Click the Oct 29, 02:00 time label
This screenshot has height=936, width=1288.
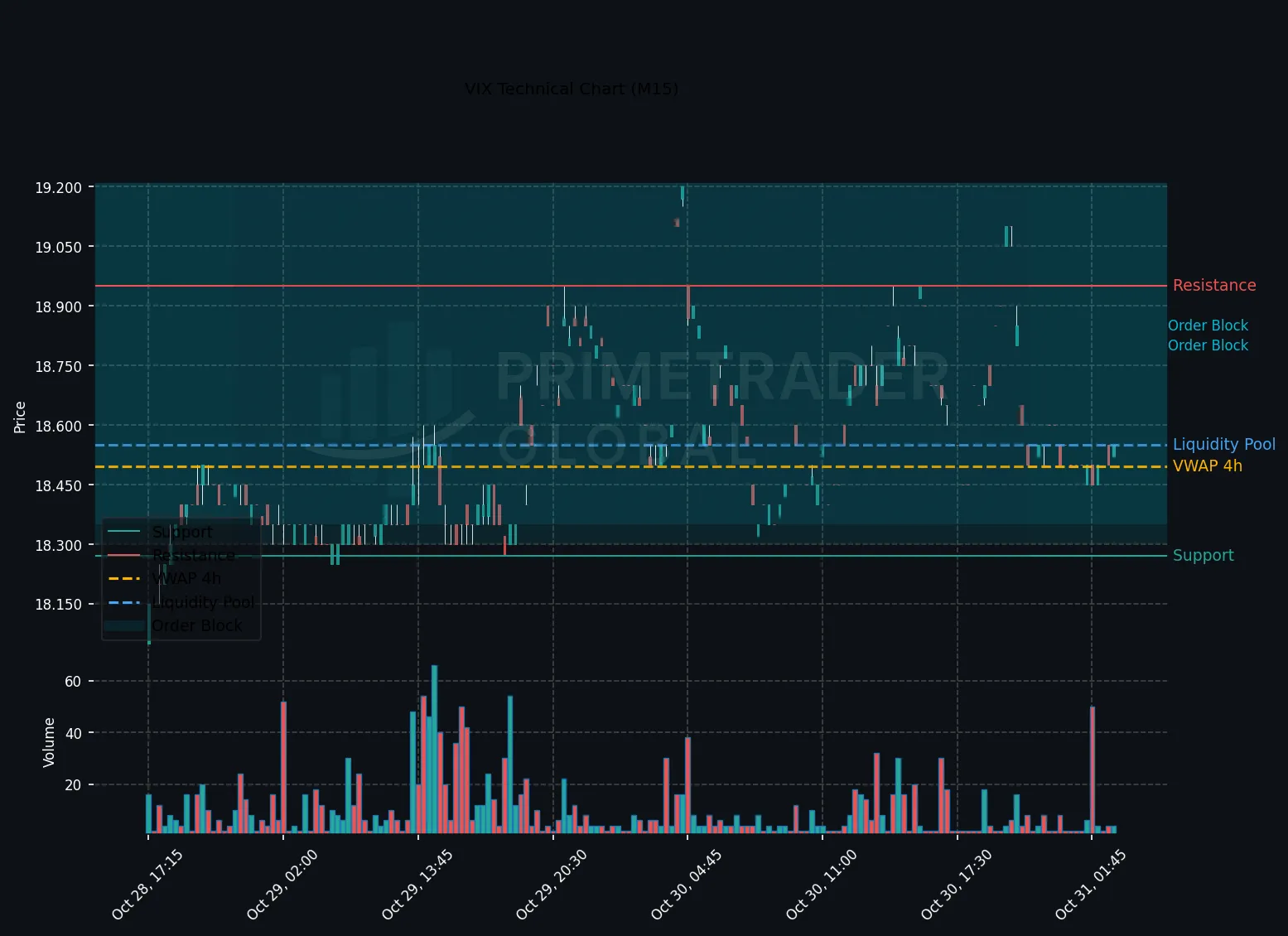[282, 884]
